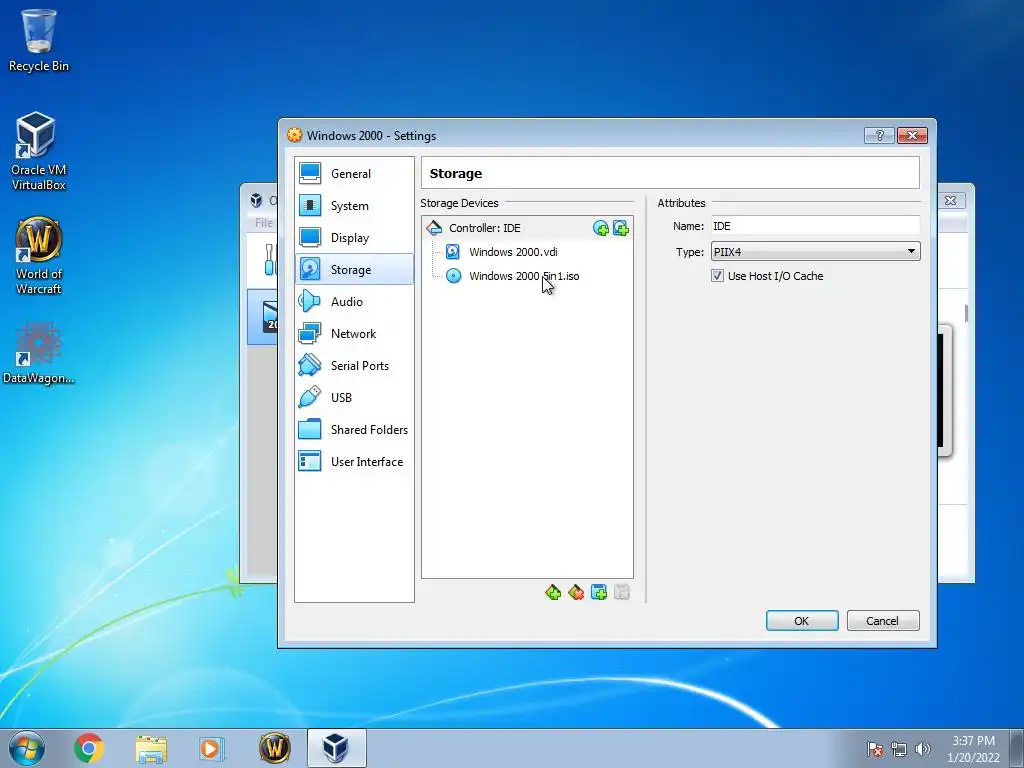Open the Windows Start menu orb
1024x768 pixels.
point(27,748)
